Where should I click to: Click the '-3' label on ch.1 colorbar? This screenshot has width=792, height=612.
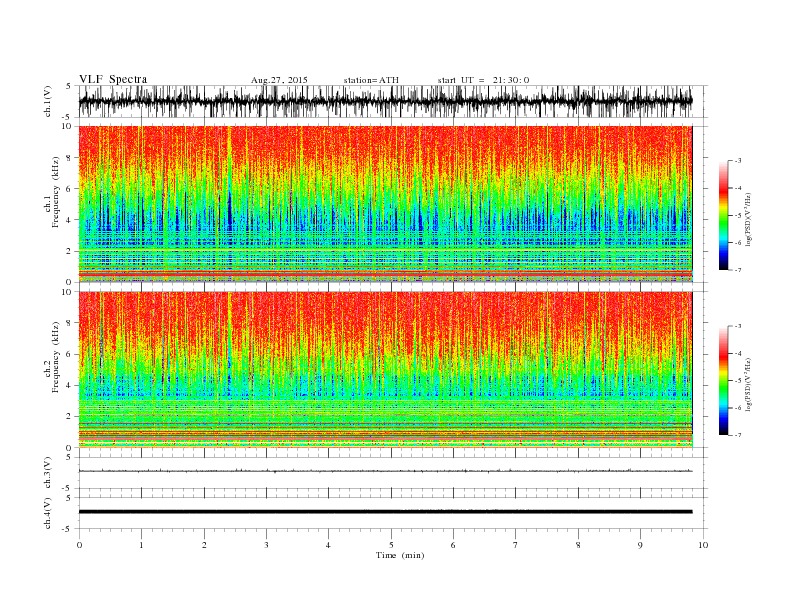click(x=738, y=161)
